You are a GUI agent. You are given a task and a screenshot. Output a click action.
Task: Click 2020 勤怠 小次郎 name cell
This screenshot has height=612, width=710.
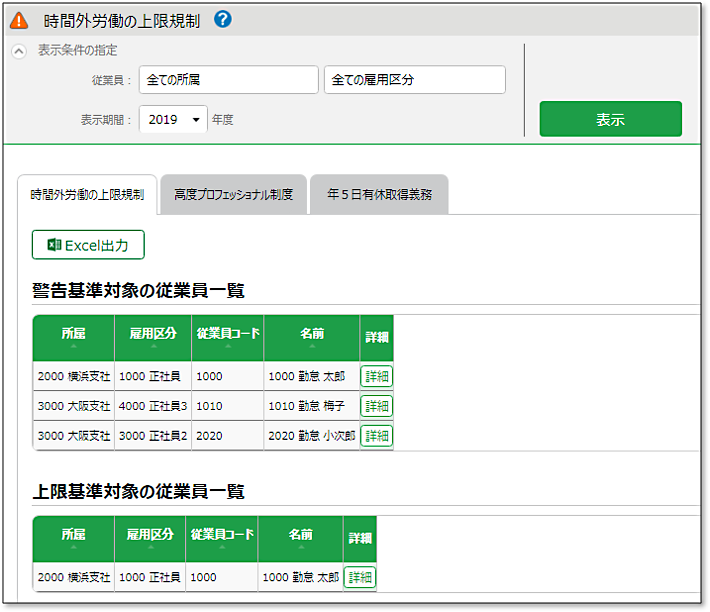tap(312, 436)
